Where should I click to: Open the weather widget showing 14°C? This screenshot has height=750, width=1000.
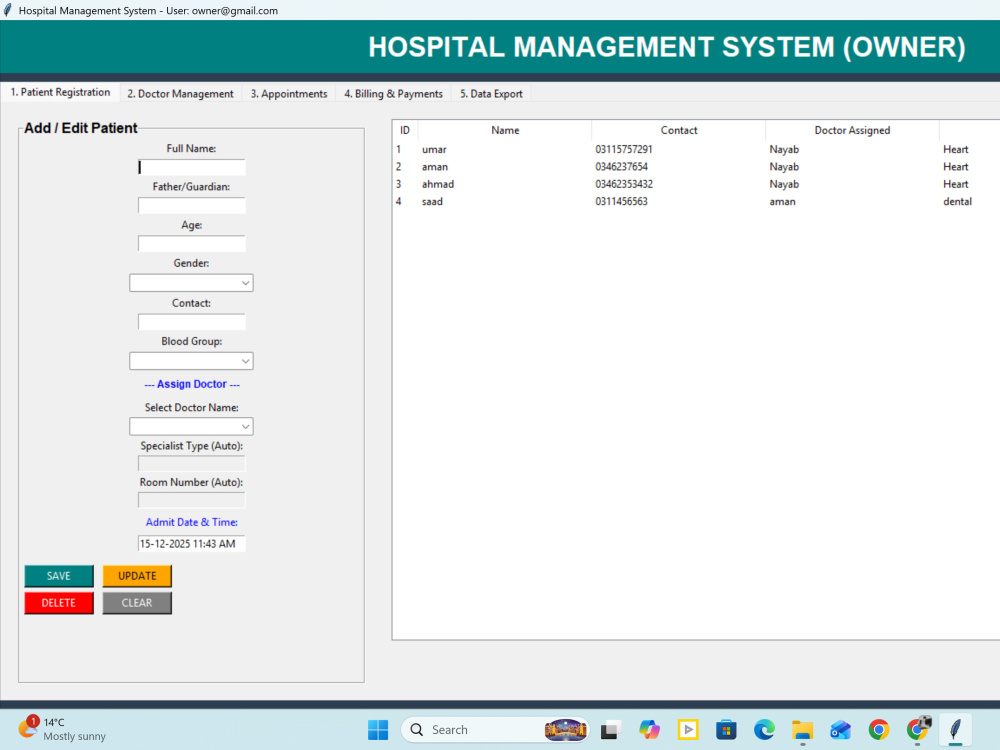61,729
